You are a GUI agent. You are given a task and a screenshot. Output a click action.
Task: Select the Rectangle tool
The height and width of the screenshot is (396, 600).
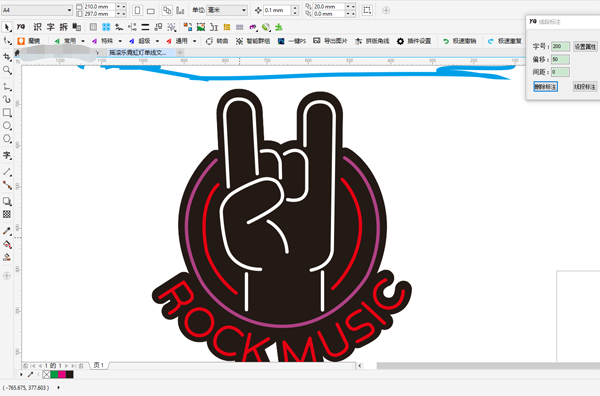[7, 112]
